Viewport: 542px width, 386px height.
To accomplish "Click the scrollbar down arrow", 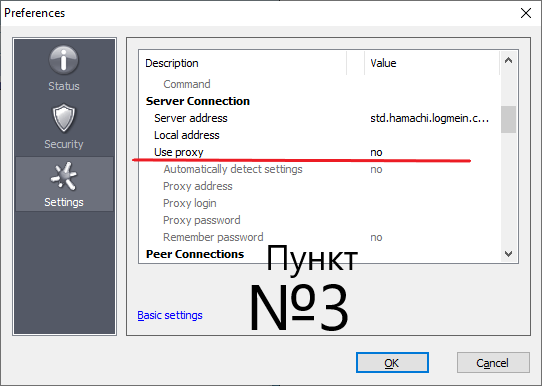I will [x=508, y=254].
